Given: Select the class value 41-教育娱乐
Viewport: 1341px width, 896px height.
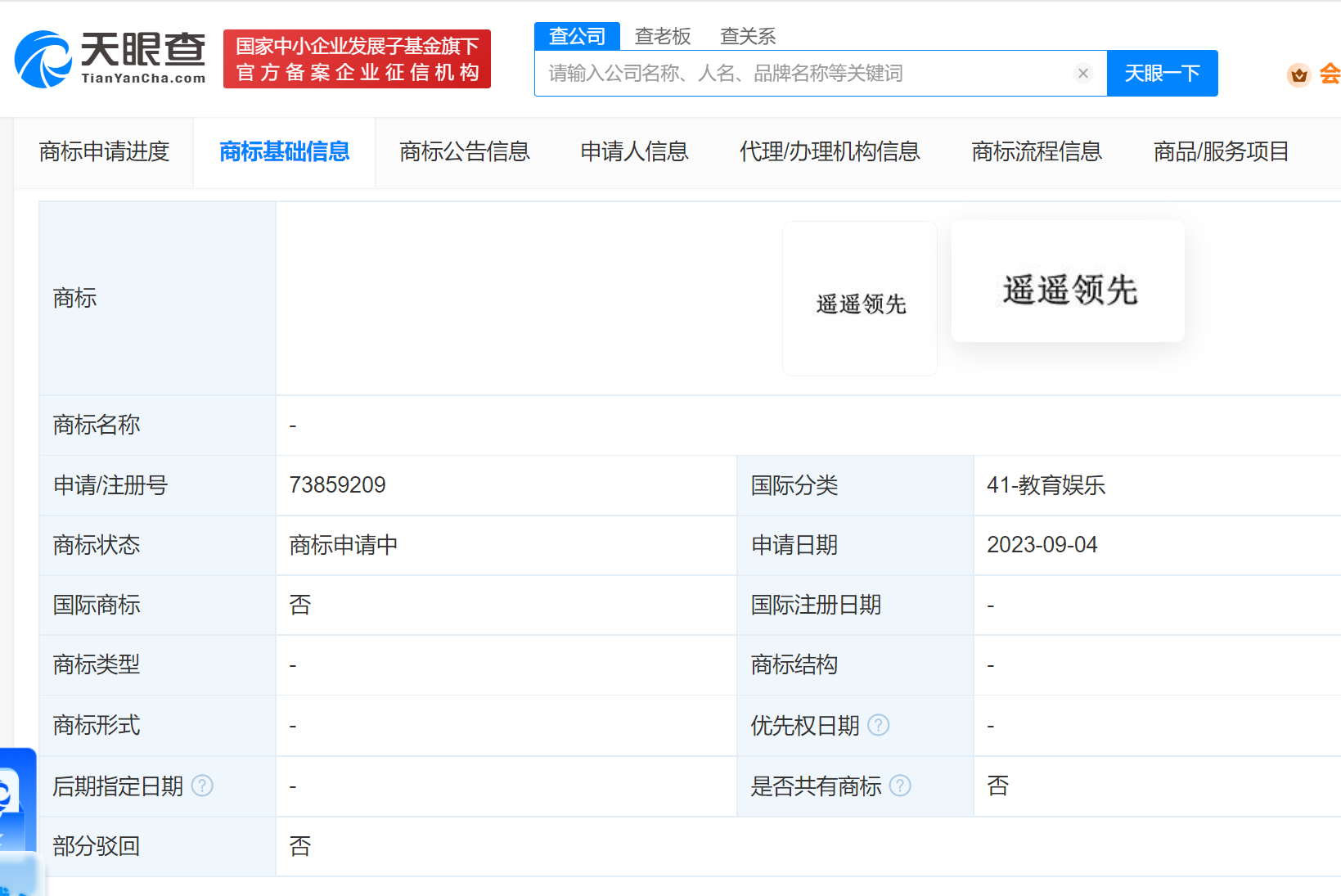Looking at the screenshot, I should (1046, 485).
